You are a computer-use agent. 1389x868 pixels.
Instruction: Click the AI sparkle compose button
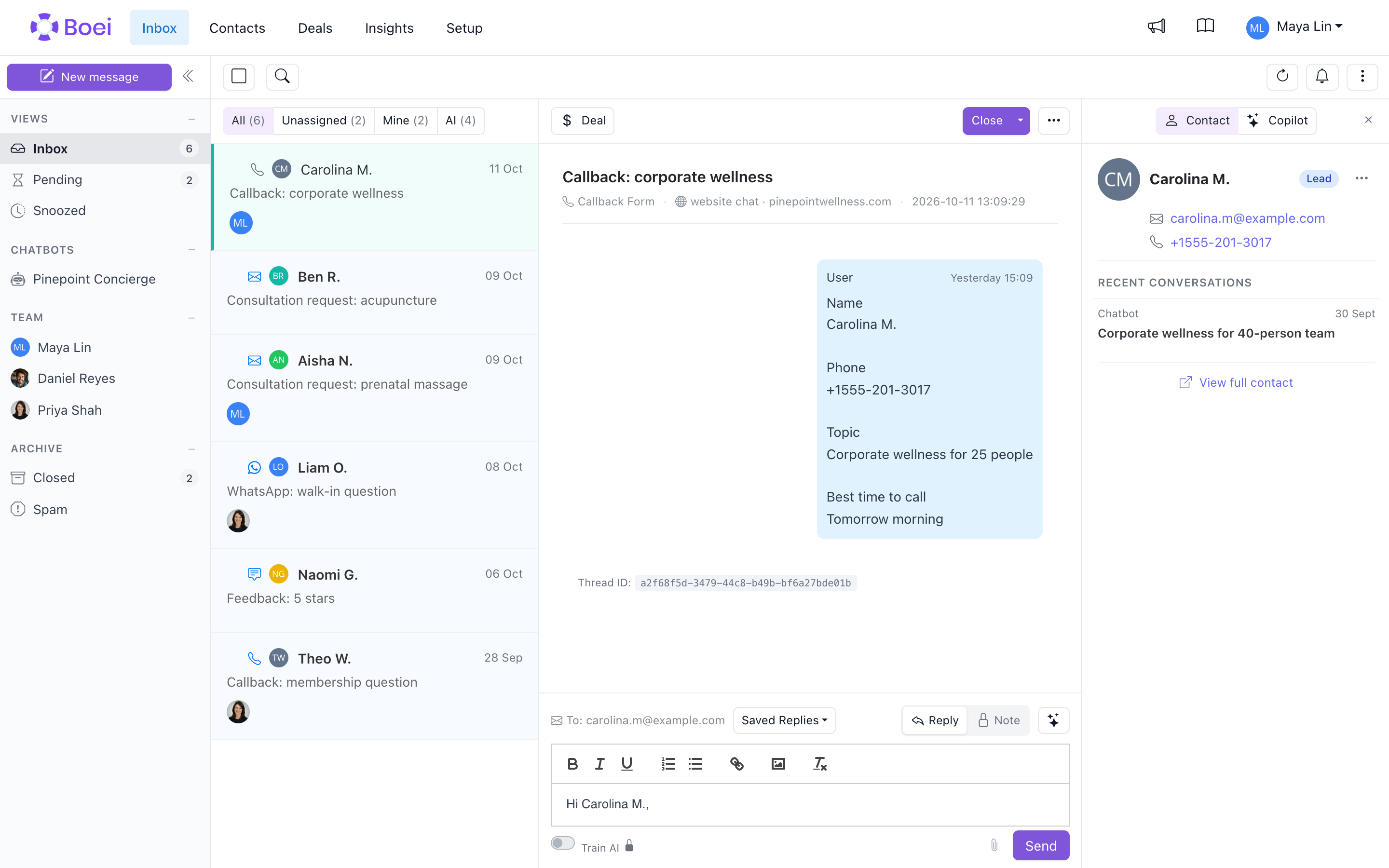click(x=1053, y=720)
